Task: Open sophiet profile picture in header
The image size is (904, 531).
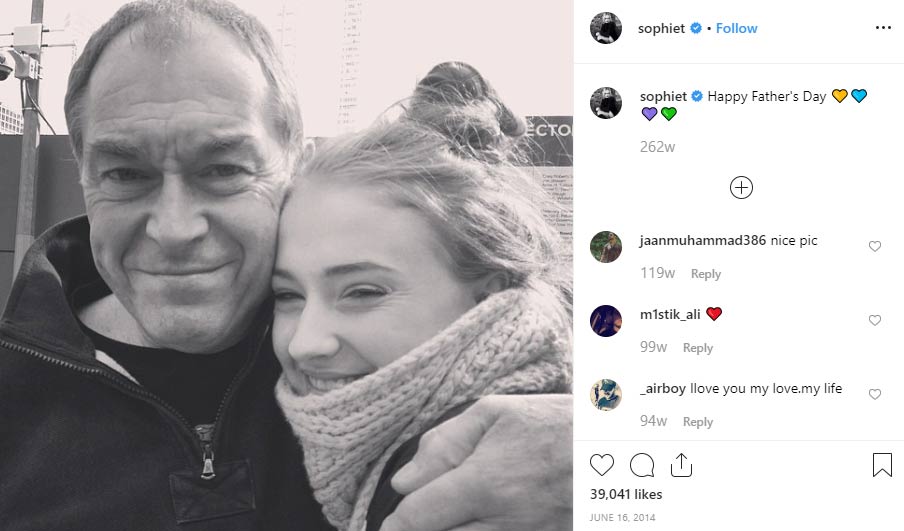Action: click(x=606, y=28)
